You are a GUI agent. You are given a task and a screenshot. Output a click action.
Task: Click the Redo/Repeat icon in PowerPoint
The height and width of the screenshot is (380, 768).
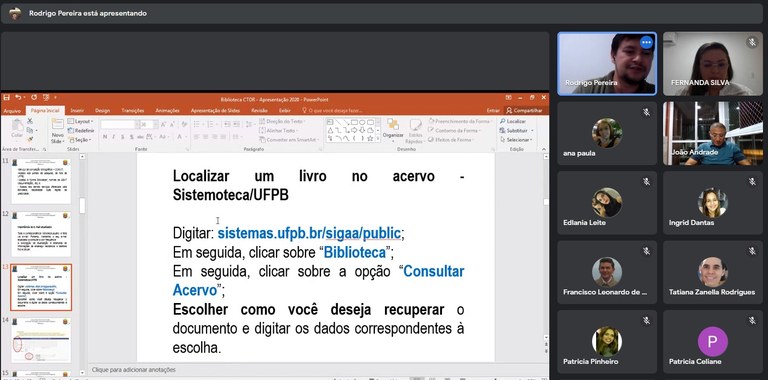click(x=34, y=97)
